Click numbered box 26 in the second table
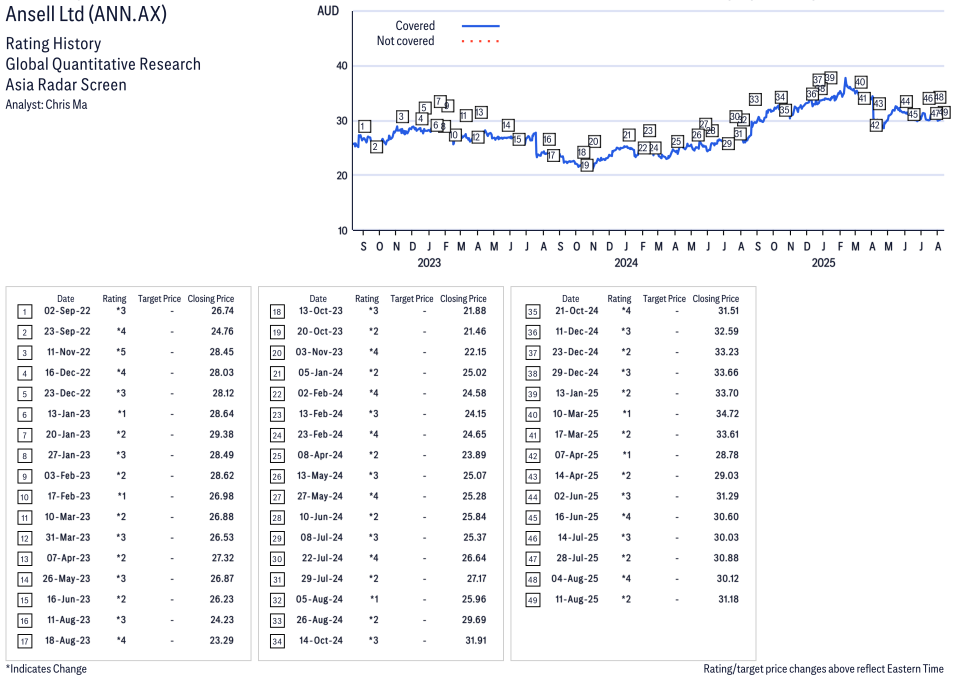Viewport: 955px width, 675px height. pyautogui.click(x=277, y=476)
